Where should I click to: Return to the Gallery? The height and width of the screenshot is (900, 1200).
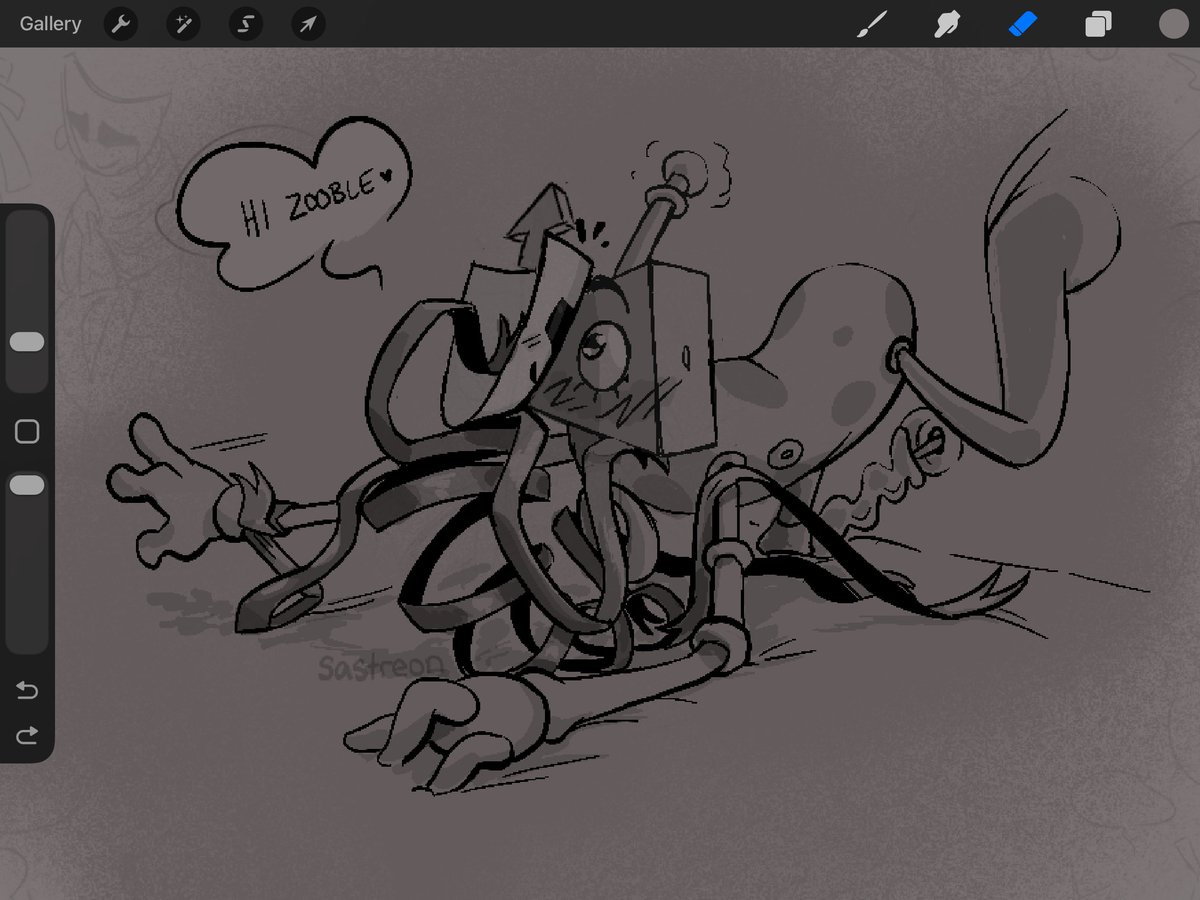click(50, 24)
